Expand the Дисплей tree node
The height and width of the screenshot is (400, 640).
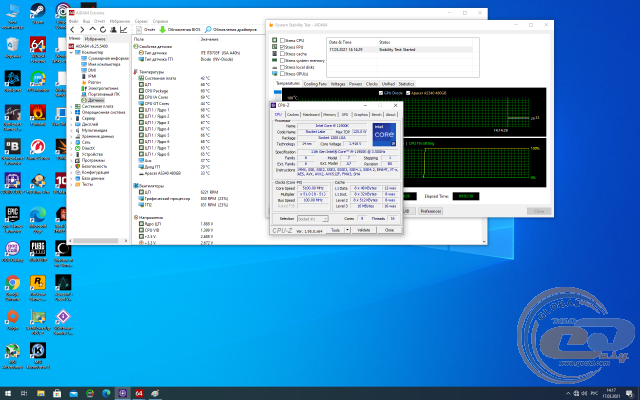pyautogui.click(x=72, y=124)
